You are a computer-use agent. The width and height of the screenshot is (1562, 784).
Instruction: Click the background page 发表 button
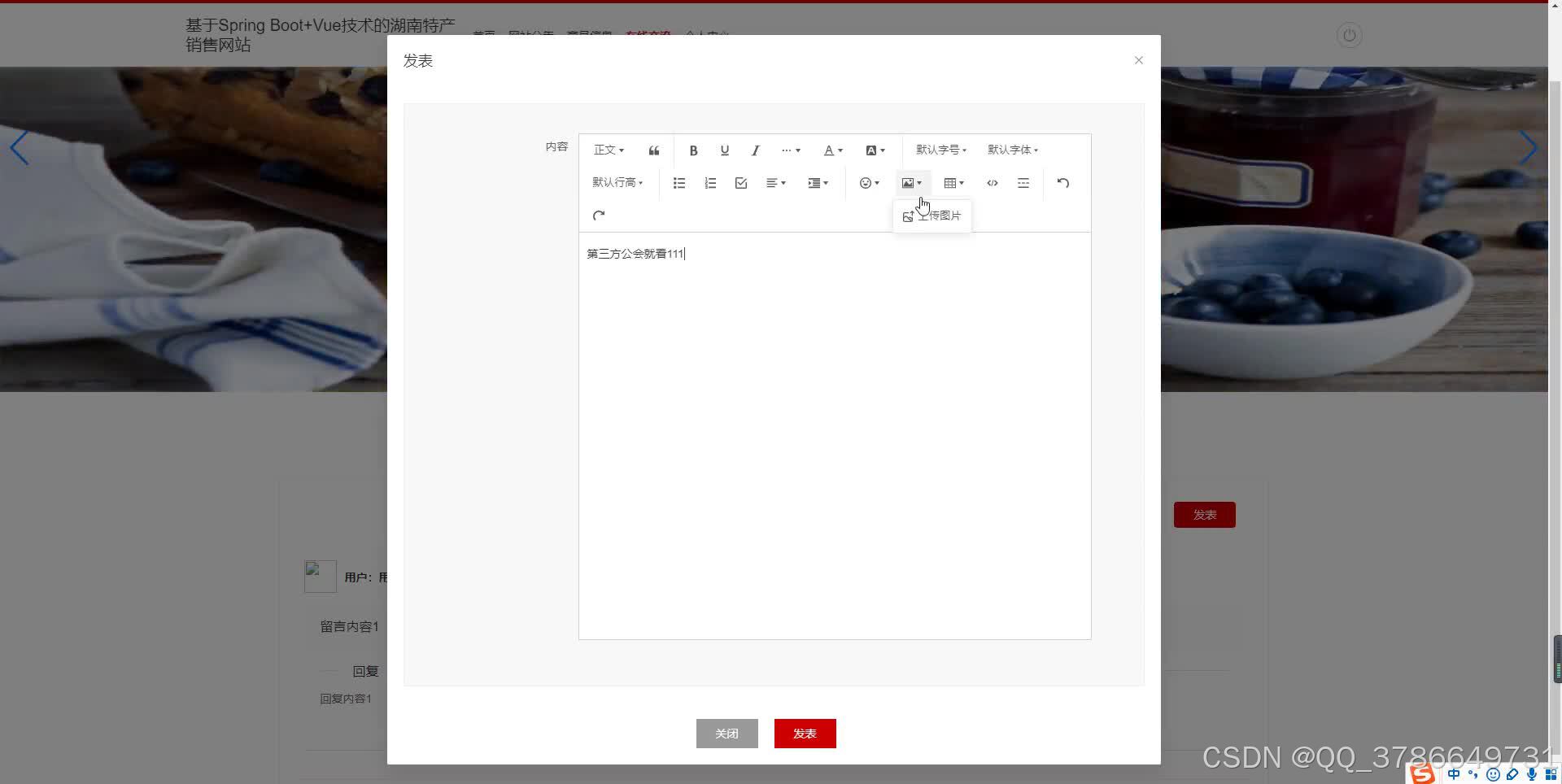1205,515
